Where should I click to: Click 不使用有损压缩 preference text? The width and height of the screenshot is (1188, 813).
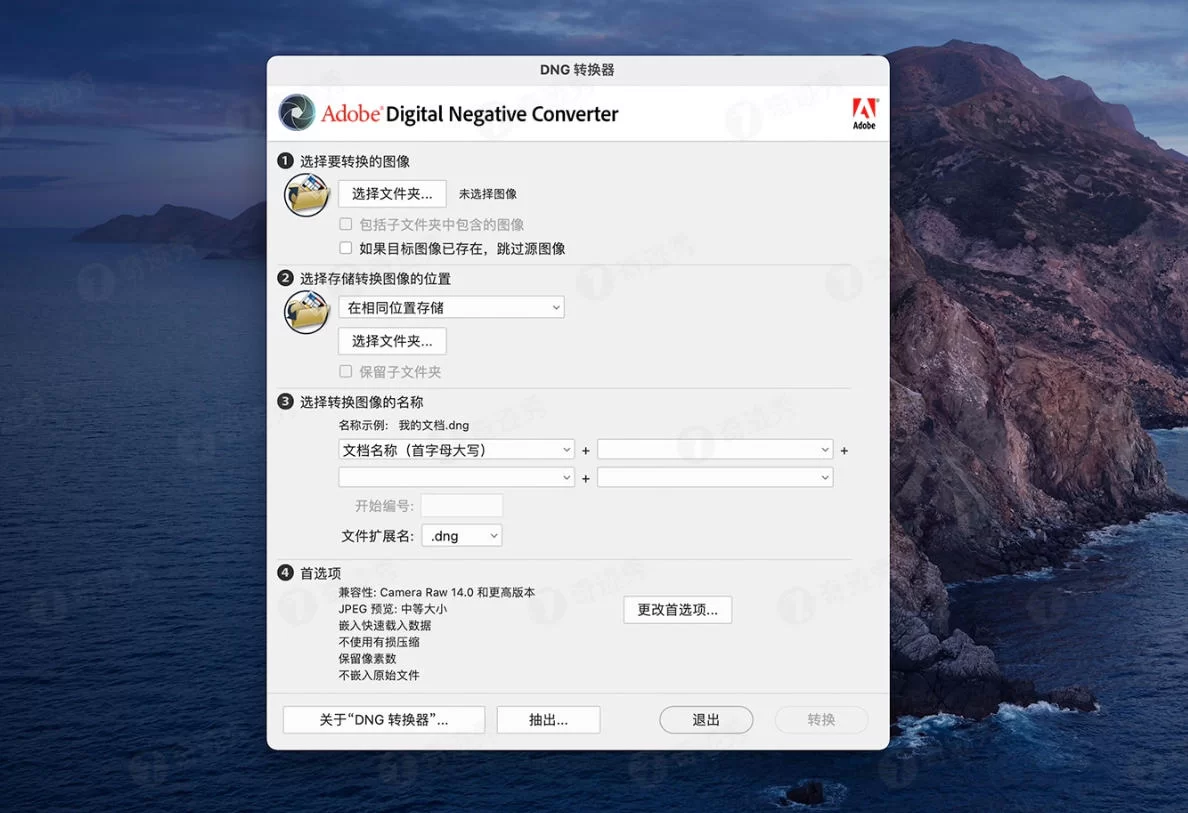379,643
